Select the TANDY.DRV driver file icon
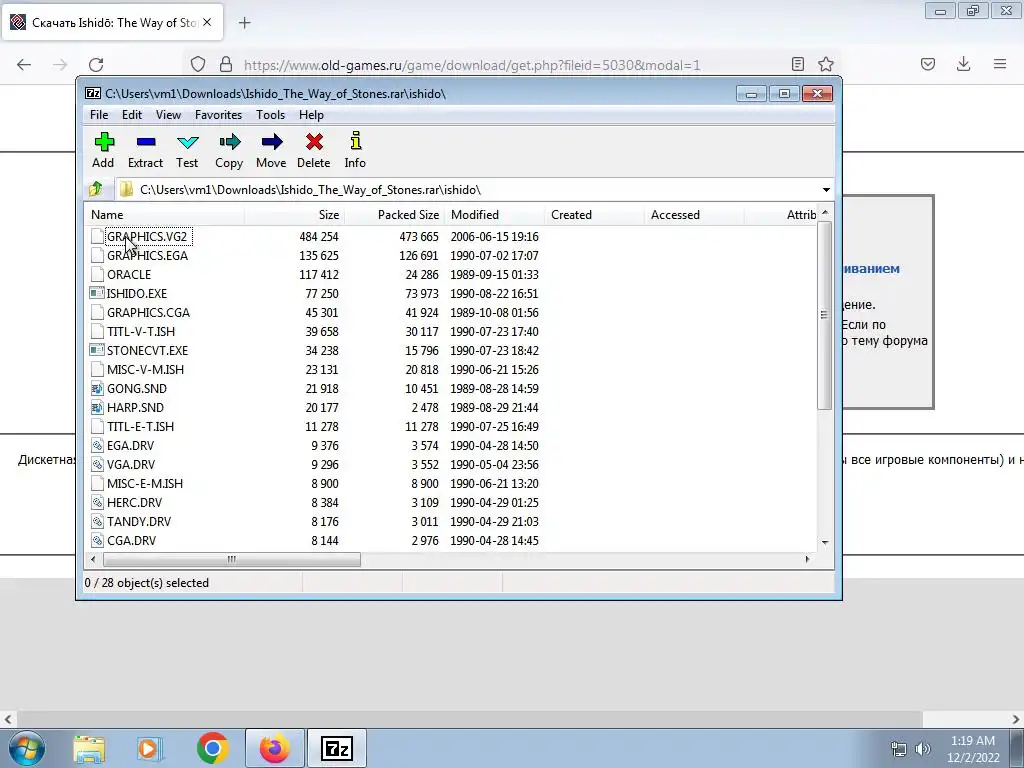 tap(97, 521)
